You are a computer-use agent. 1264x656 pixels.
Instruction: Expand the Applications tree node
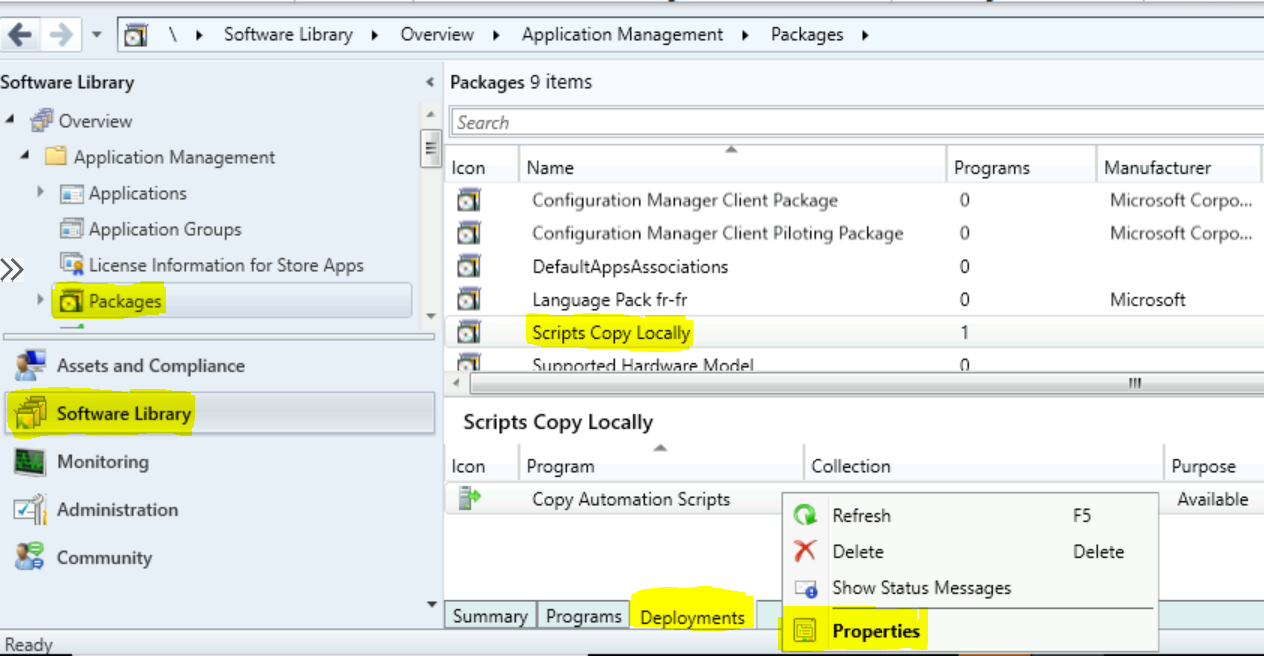41,192
